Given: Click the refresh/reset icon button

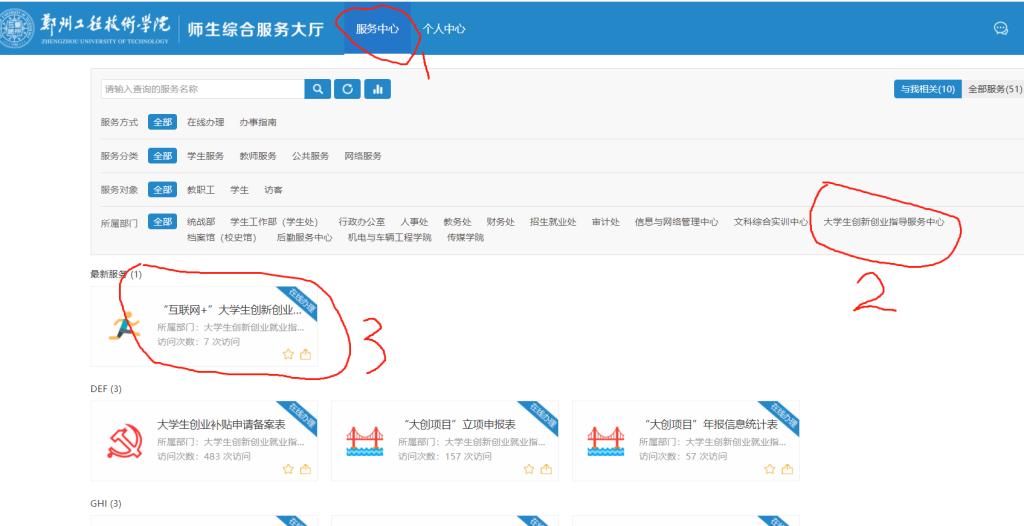Looking at the screenshot, I should 347,90.
